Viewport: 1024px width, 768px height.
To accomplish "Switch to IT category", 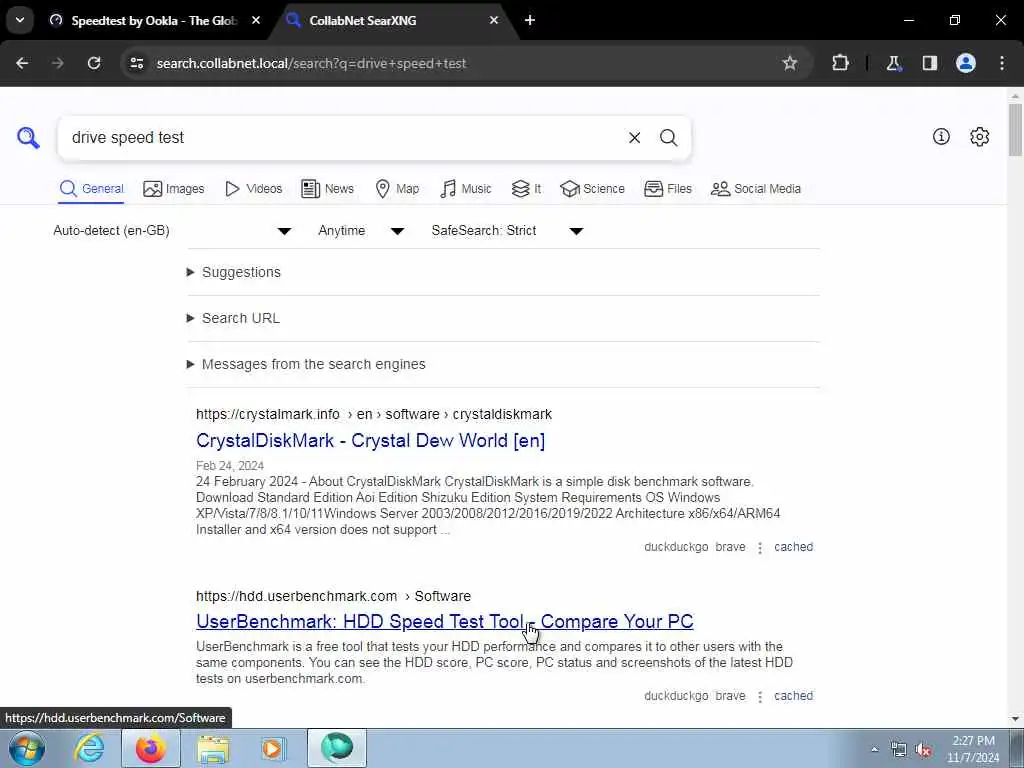I will click(x=526, y=189).
